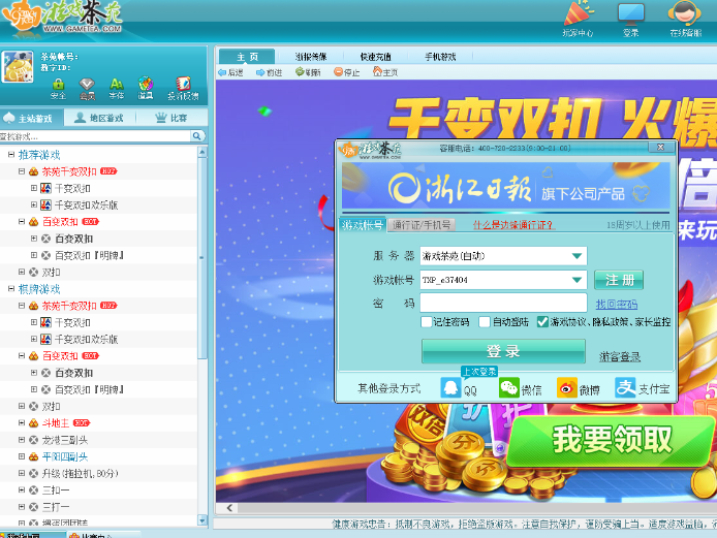Select 龙港三副头 in game tree

point(64,440)
